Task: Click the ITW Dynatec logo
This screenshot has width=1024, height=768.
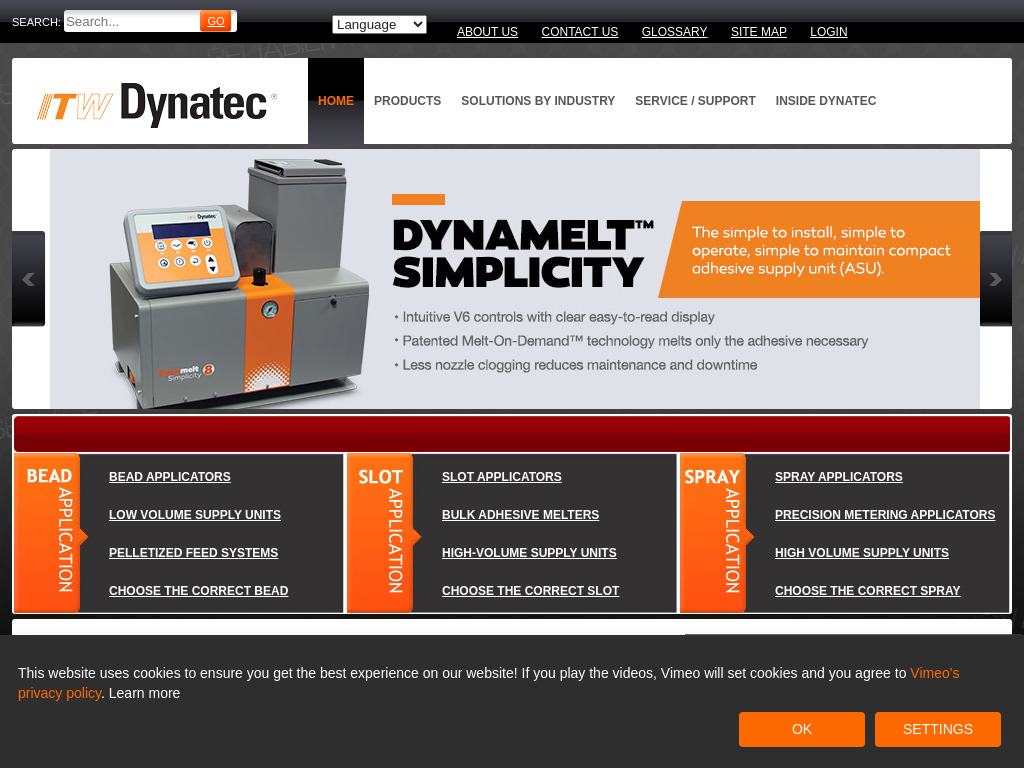Action: (157, 103)
